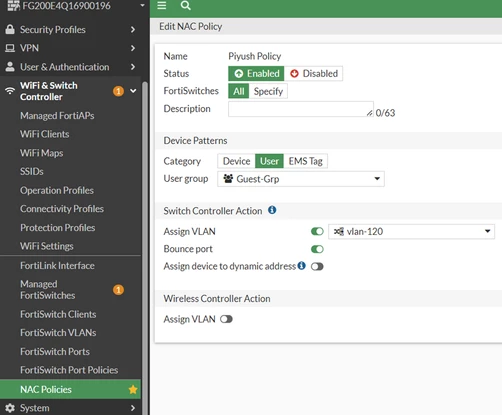Click the Security Profiles lock icon

(x=10, y=29)
